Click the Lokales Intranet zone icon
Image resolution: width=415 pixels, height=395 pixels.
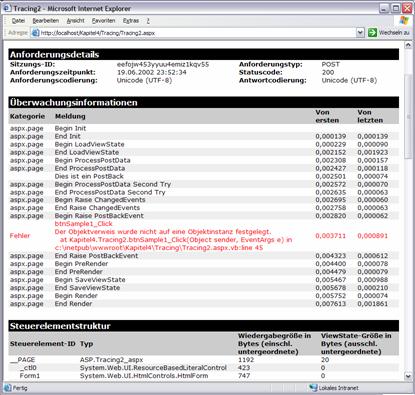313,388
